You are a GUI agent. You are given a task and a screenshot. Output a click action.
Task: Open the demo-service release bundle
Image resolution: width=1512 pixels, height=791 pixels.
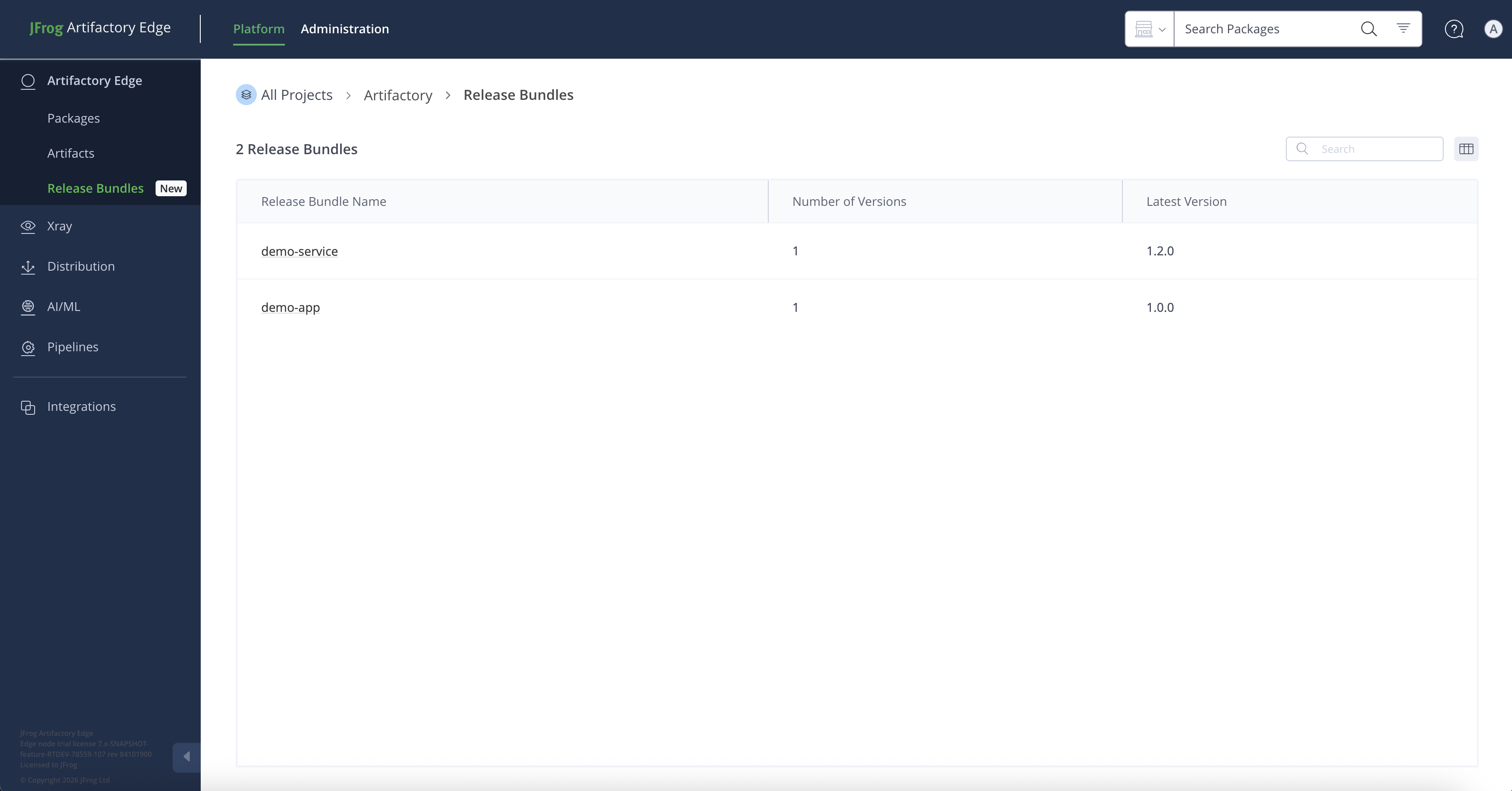pos(299,251)
